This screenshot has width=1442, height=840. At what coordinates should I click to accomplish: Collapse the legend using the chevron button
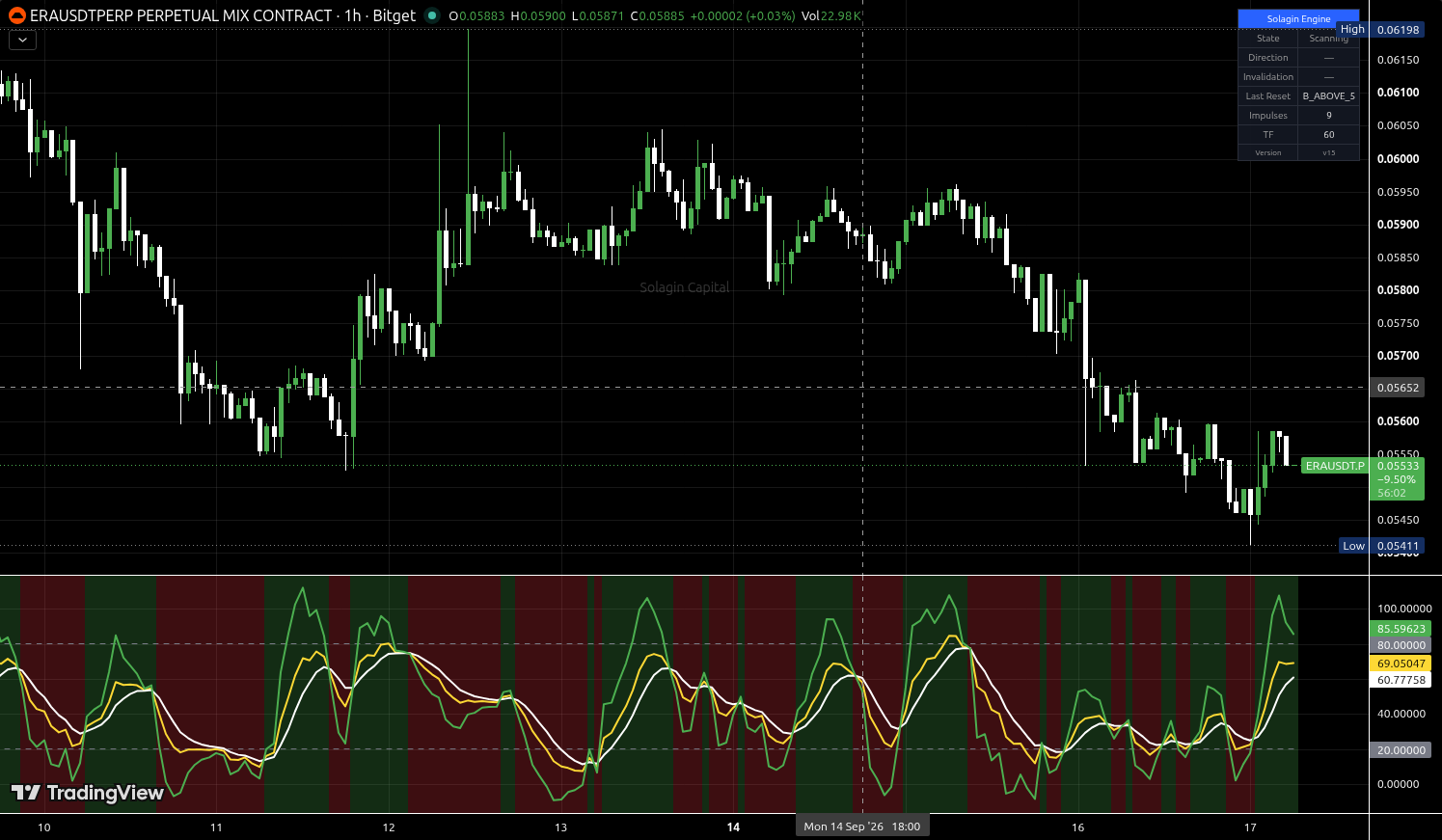[22, 41]
